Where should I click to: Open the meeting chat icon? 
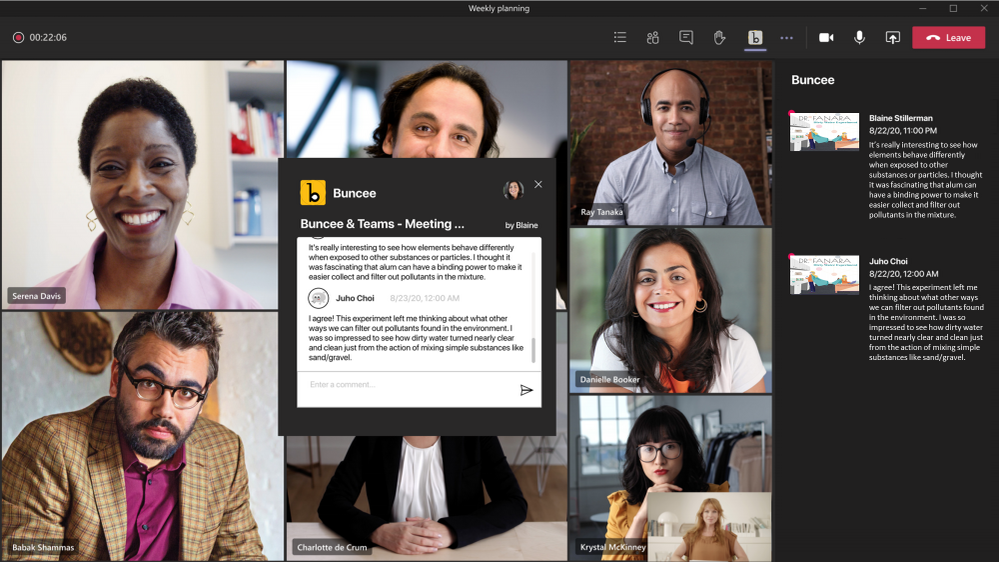[686, 38]
